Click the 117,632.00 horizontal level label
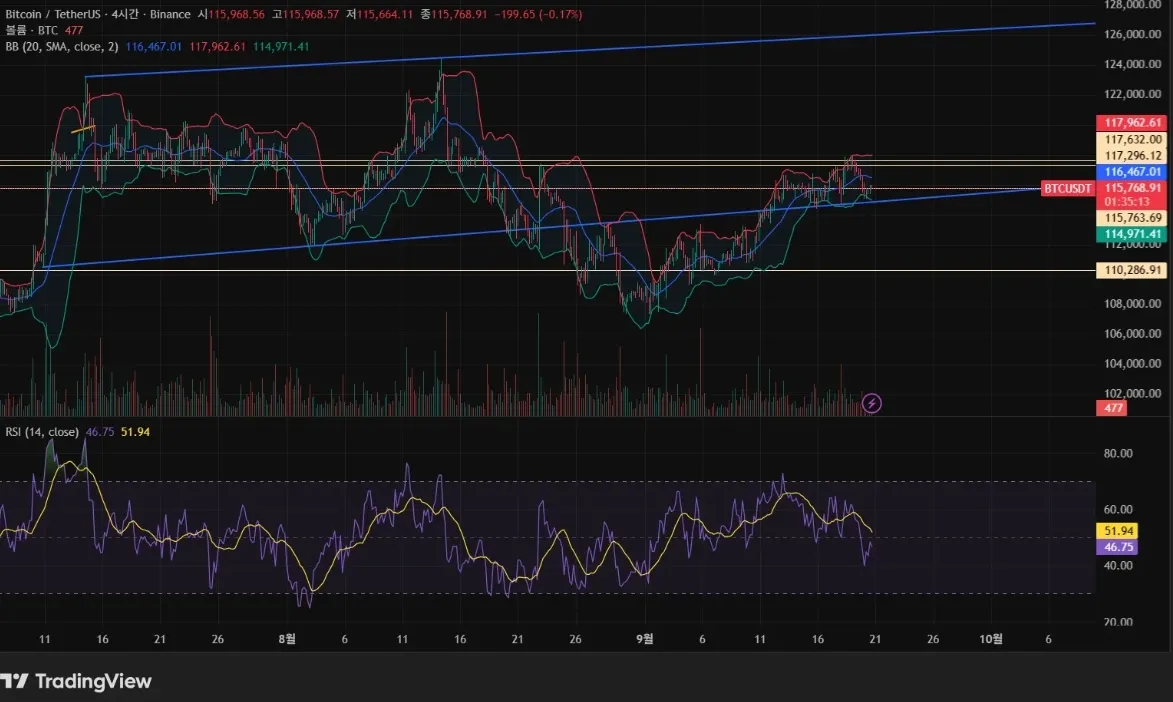The width and height of the screenshot is (1173, 702). [x=1132, y=139]
